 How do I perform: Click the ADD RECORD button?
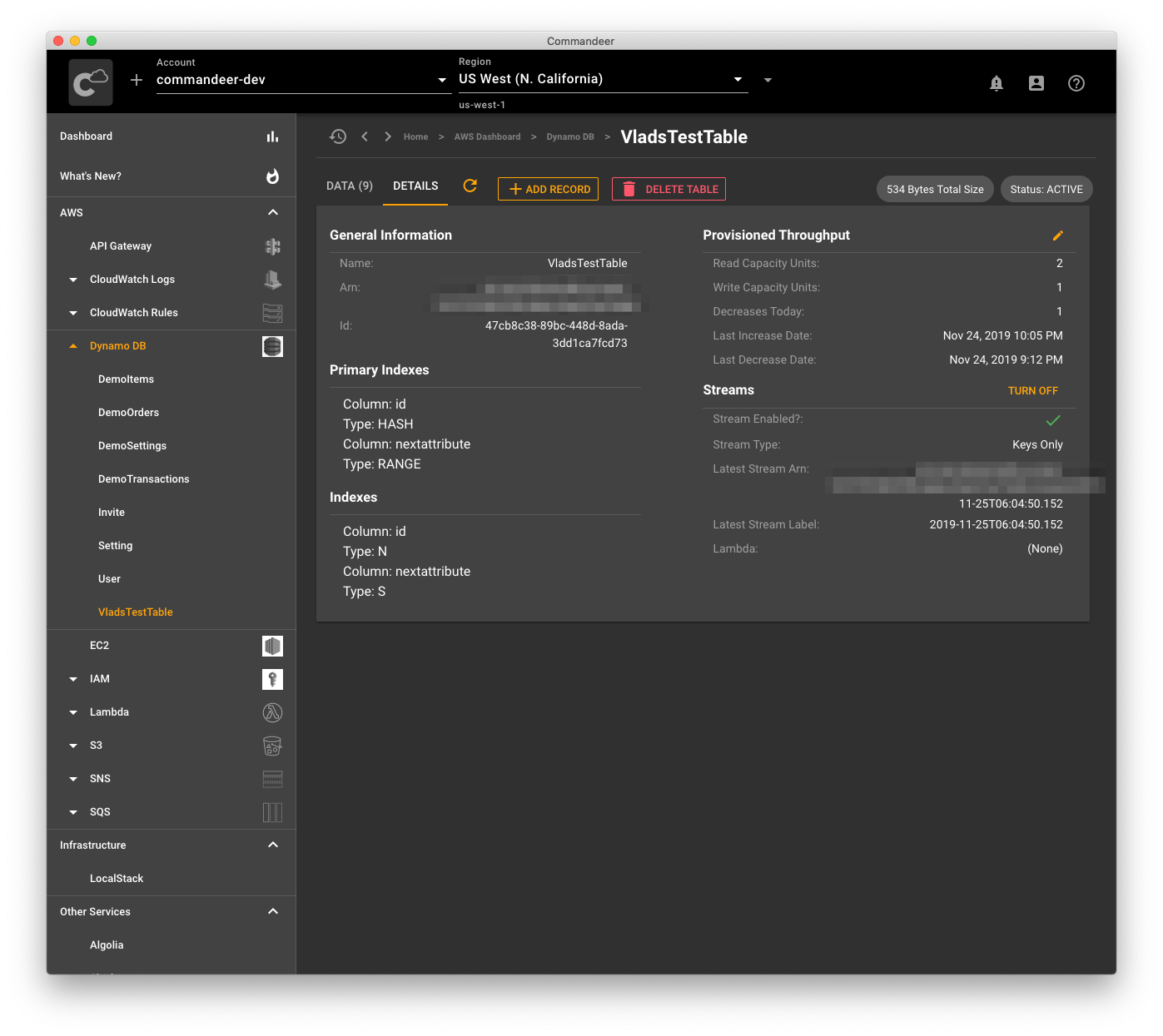point(548,189)
